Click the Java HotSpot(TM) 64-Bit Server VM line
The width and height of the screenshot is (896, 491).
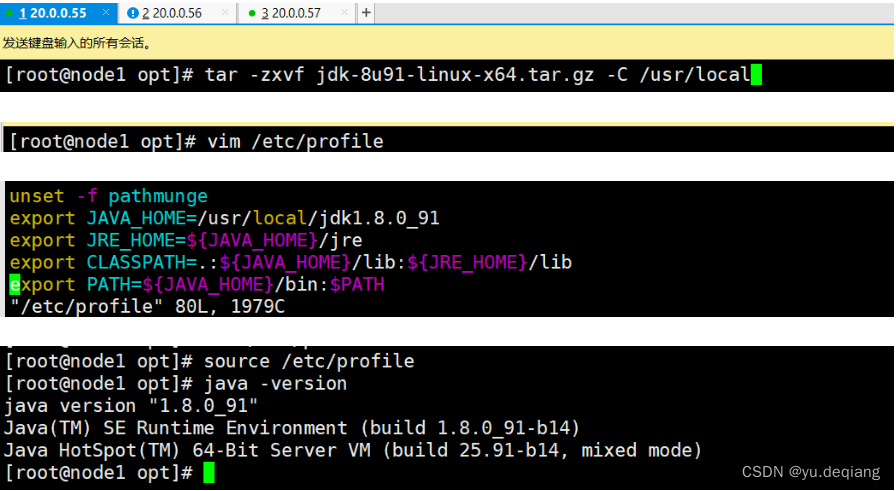353,450
